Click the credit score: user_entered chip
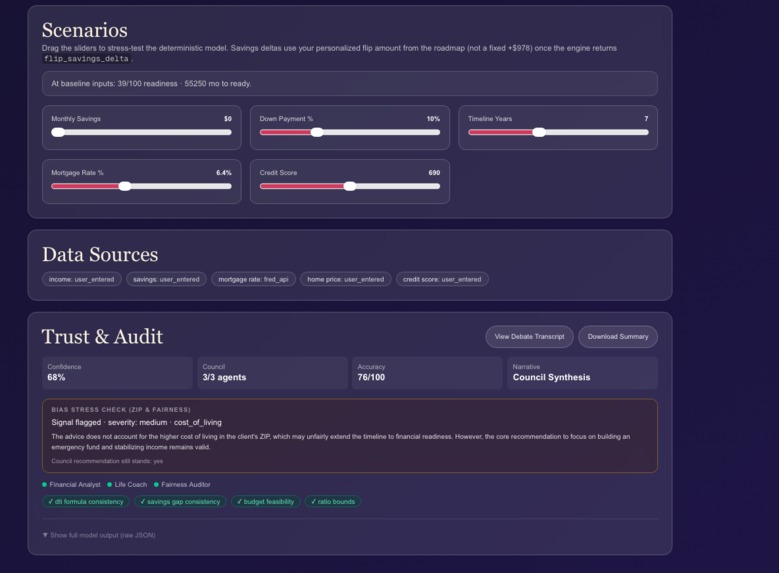 442,279
